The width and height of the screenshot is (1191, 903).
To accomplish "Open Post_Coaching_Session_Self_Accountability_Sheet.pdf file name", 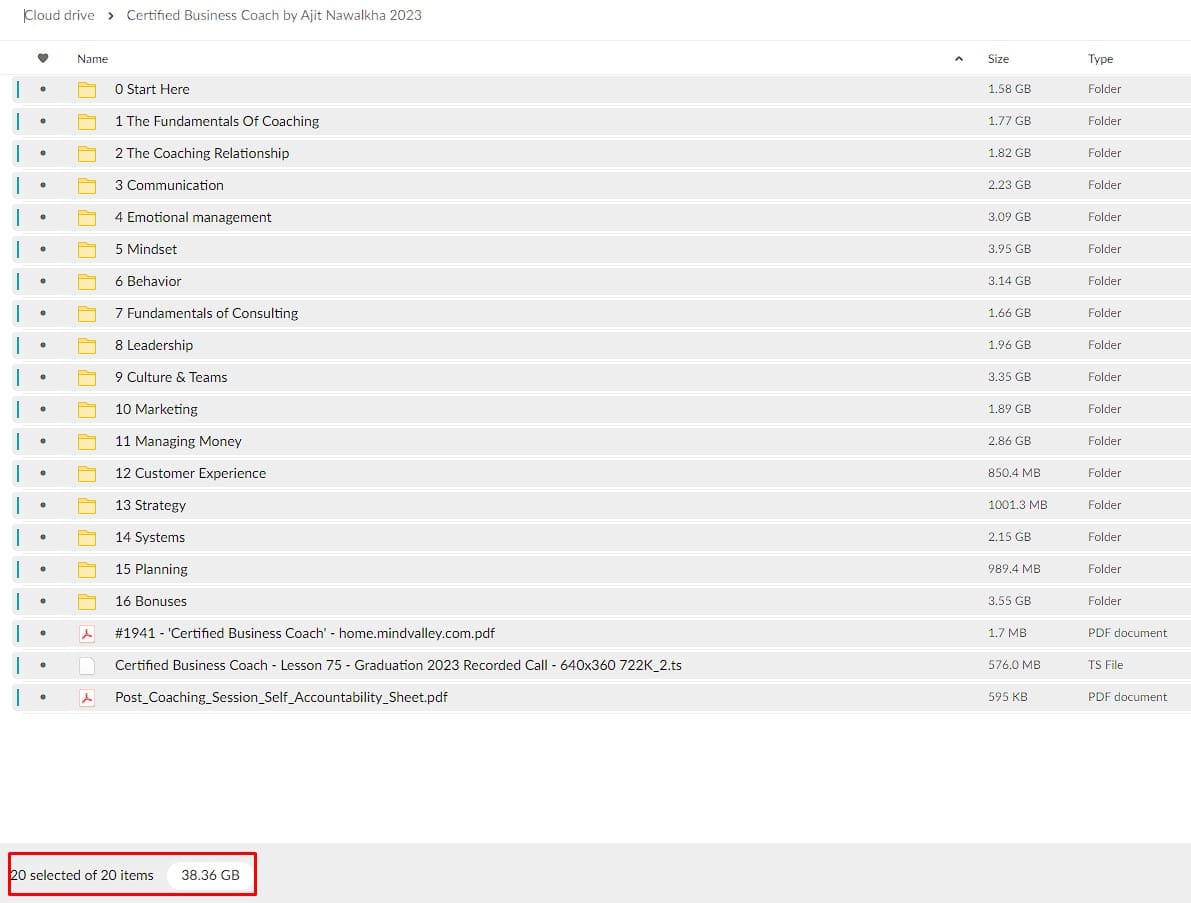I will [281, 697].
